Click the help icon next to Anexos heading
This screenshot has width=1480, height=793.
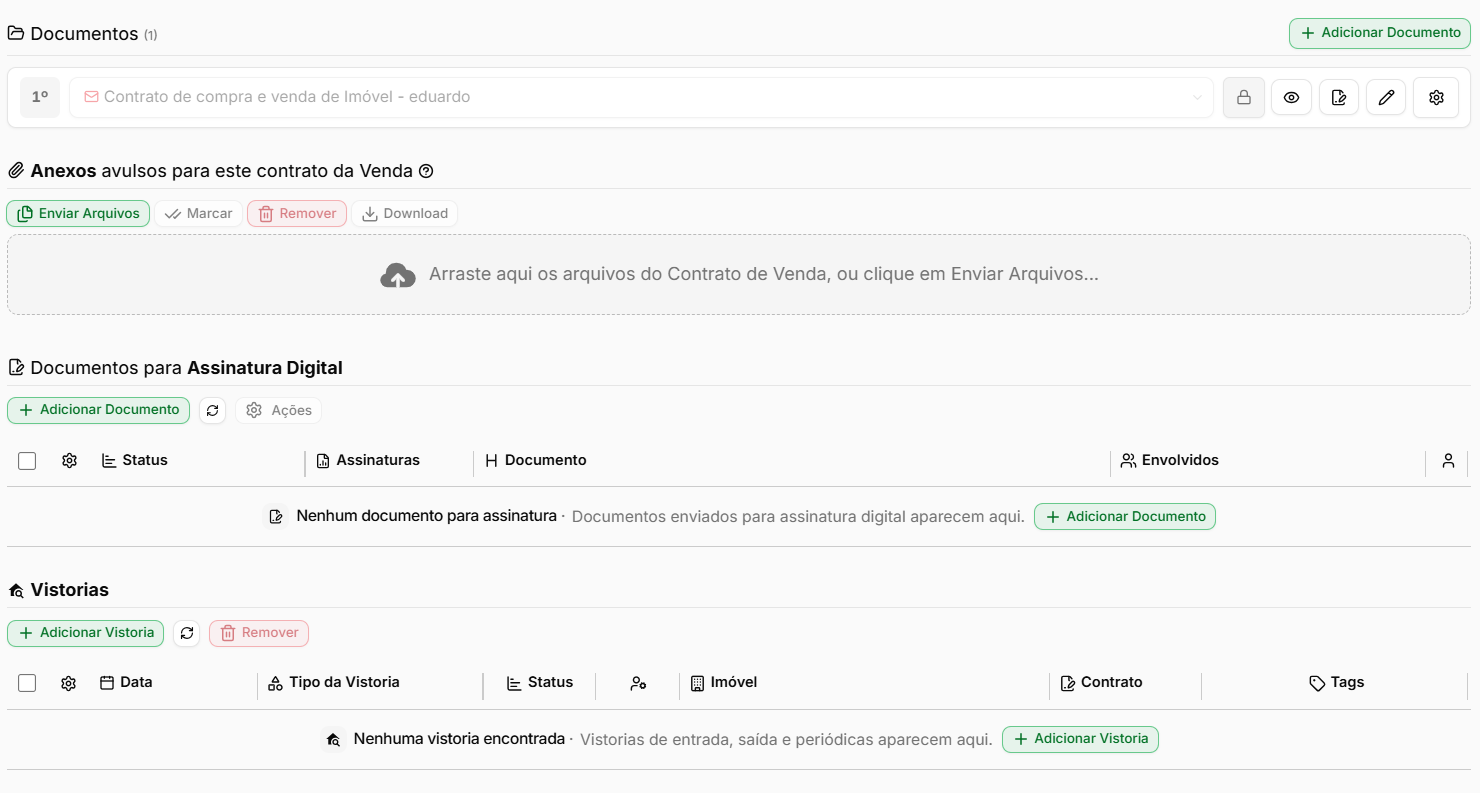(x=426, y=171)
